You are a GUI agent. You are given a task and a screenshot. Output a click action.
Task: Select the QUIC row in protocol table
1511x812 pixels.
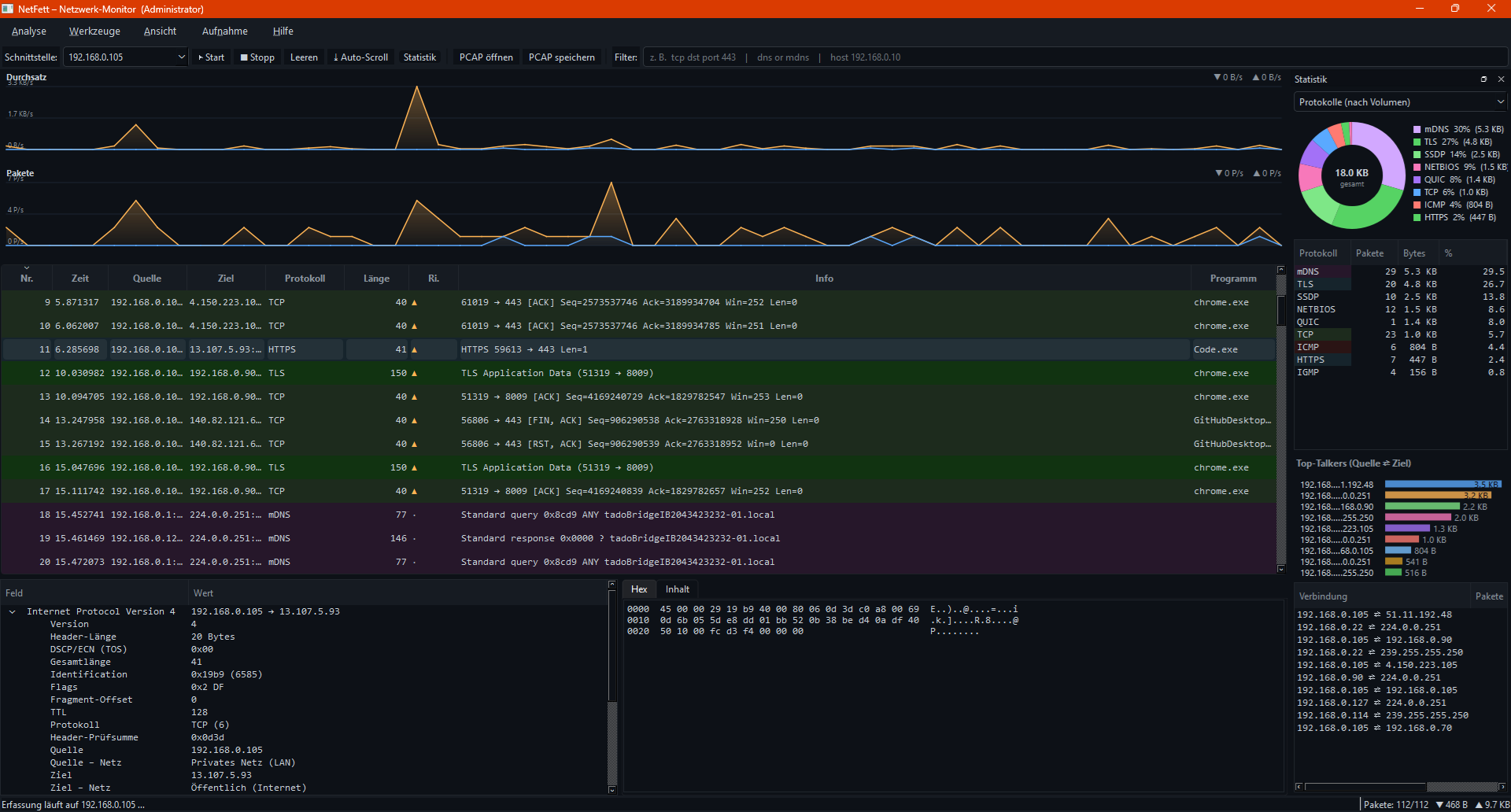click(1401, 322)
